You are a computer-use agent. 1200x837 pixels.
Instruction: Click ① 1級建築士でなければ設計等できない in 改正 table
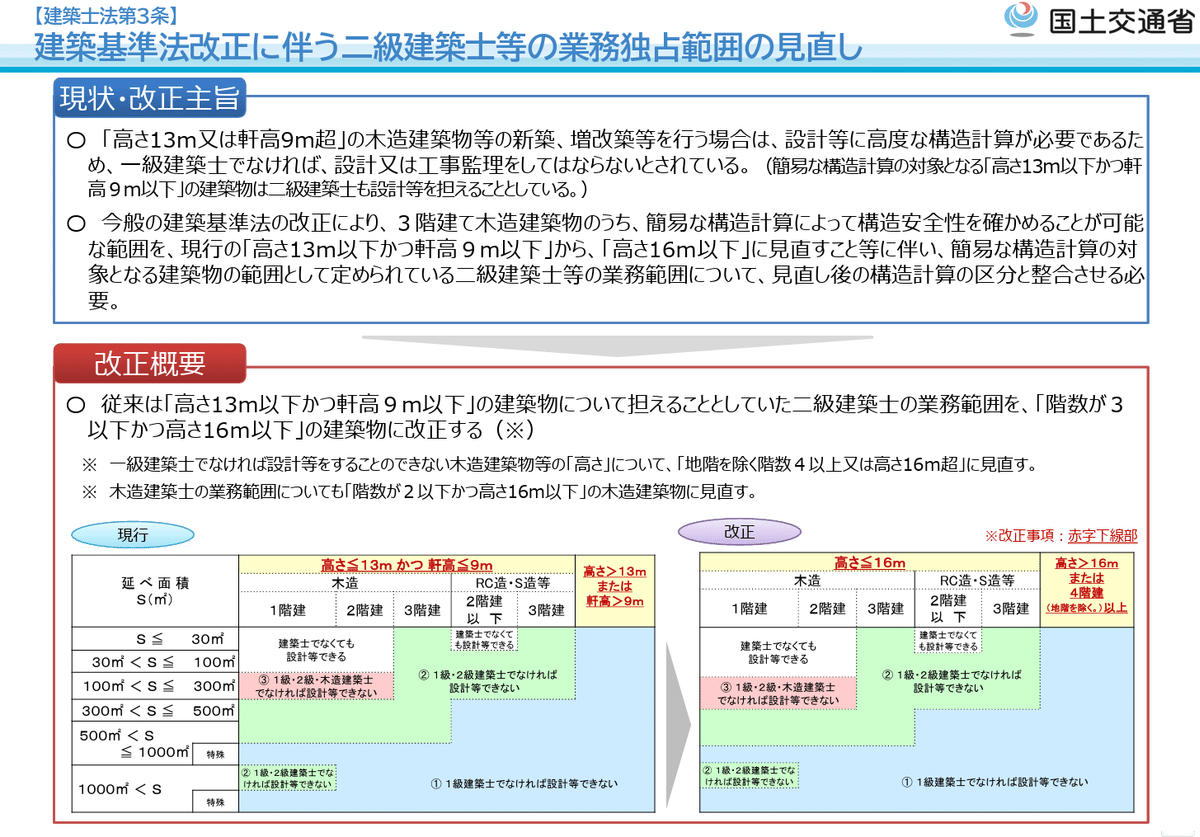pos(995,781)
